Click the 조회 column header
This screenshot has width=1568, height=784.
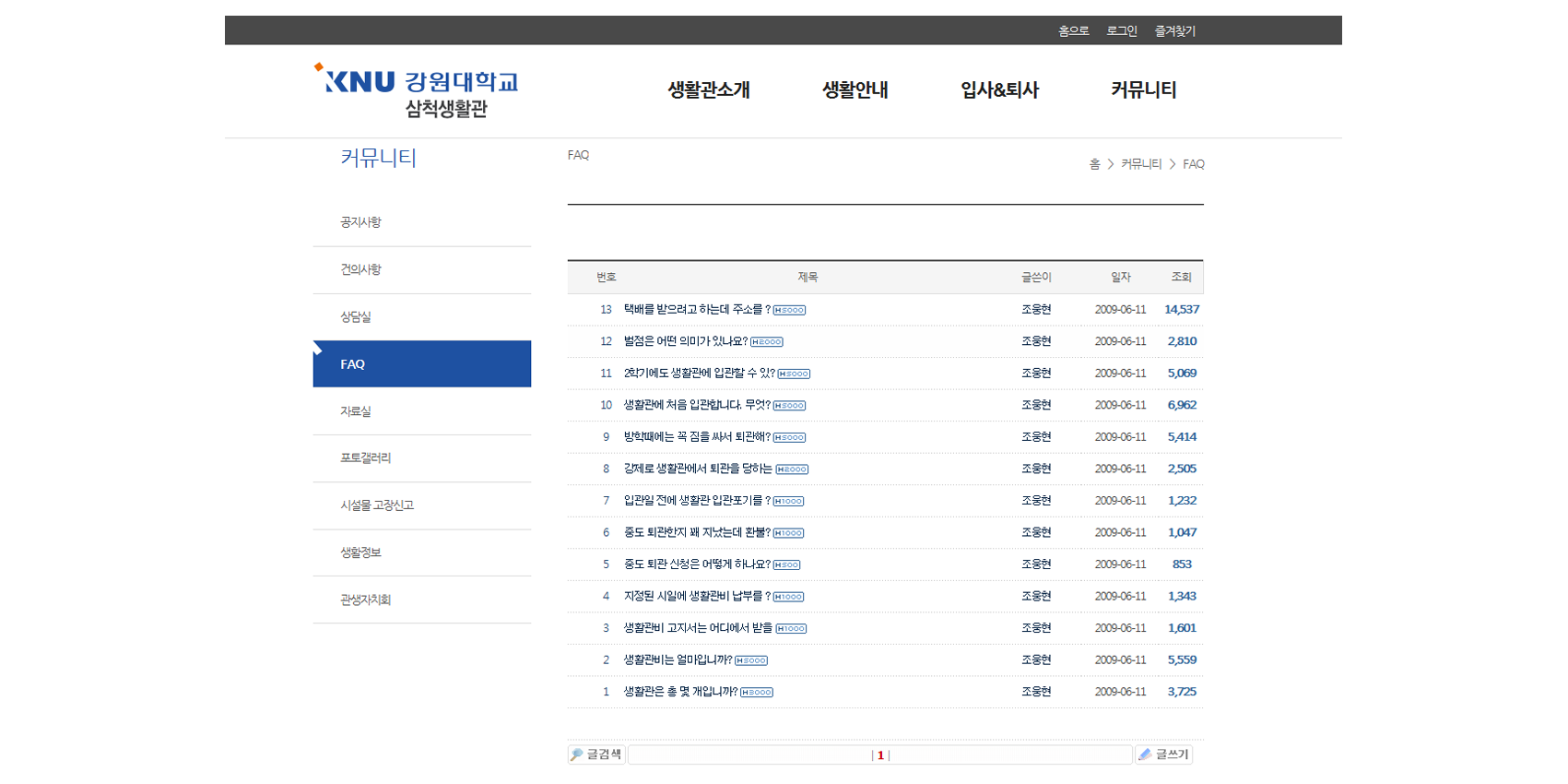point(1182,277)
